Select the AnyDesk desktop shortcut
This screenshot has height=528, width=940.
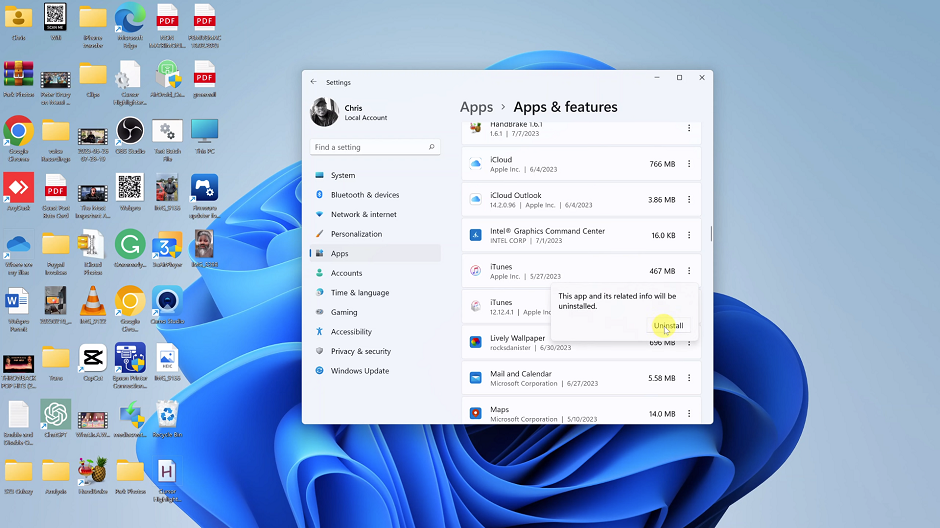[19, 192]
